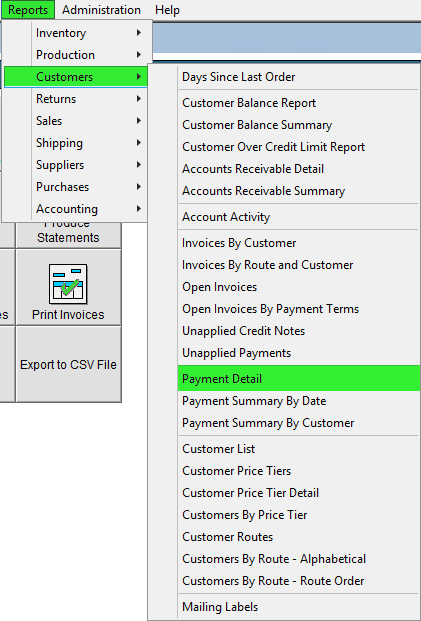Click the Print Invoices button label

click(x=68, y=314)
